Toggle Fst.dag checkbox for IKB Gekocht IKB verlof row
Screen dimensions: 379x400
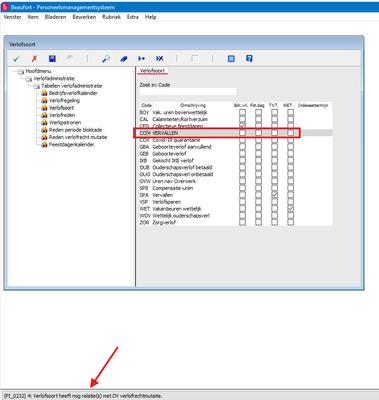pos(258,160)
